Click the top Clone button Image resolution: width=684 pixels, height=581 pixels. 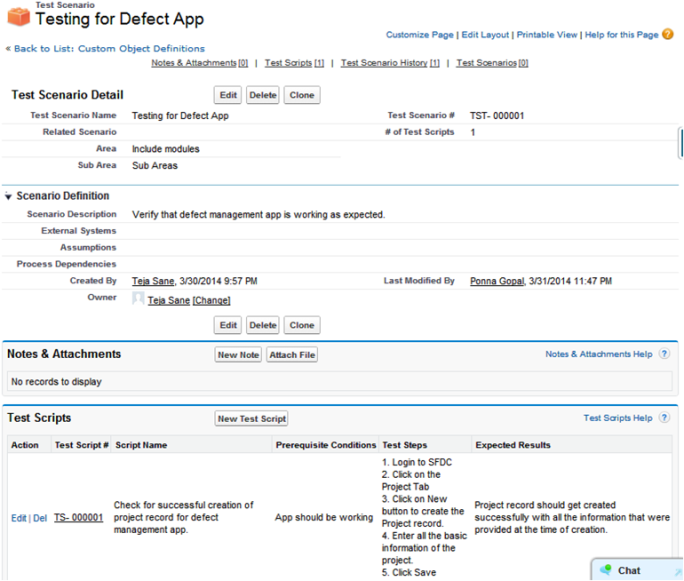pos(302,95)
